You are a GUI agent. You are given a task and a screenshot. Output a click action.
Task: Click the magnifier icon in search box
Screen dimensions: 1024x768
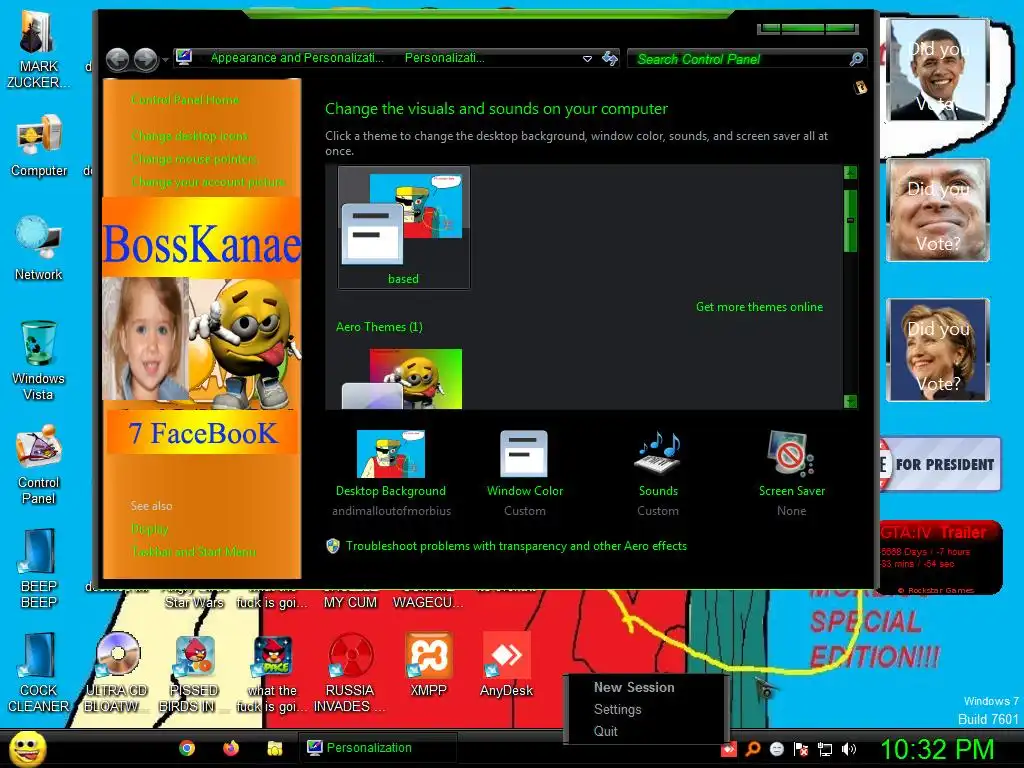pyautogui.click(x=856, y=59)
